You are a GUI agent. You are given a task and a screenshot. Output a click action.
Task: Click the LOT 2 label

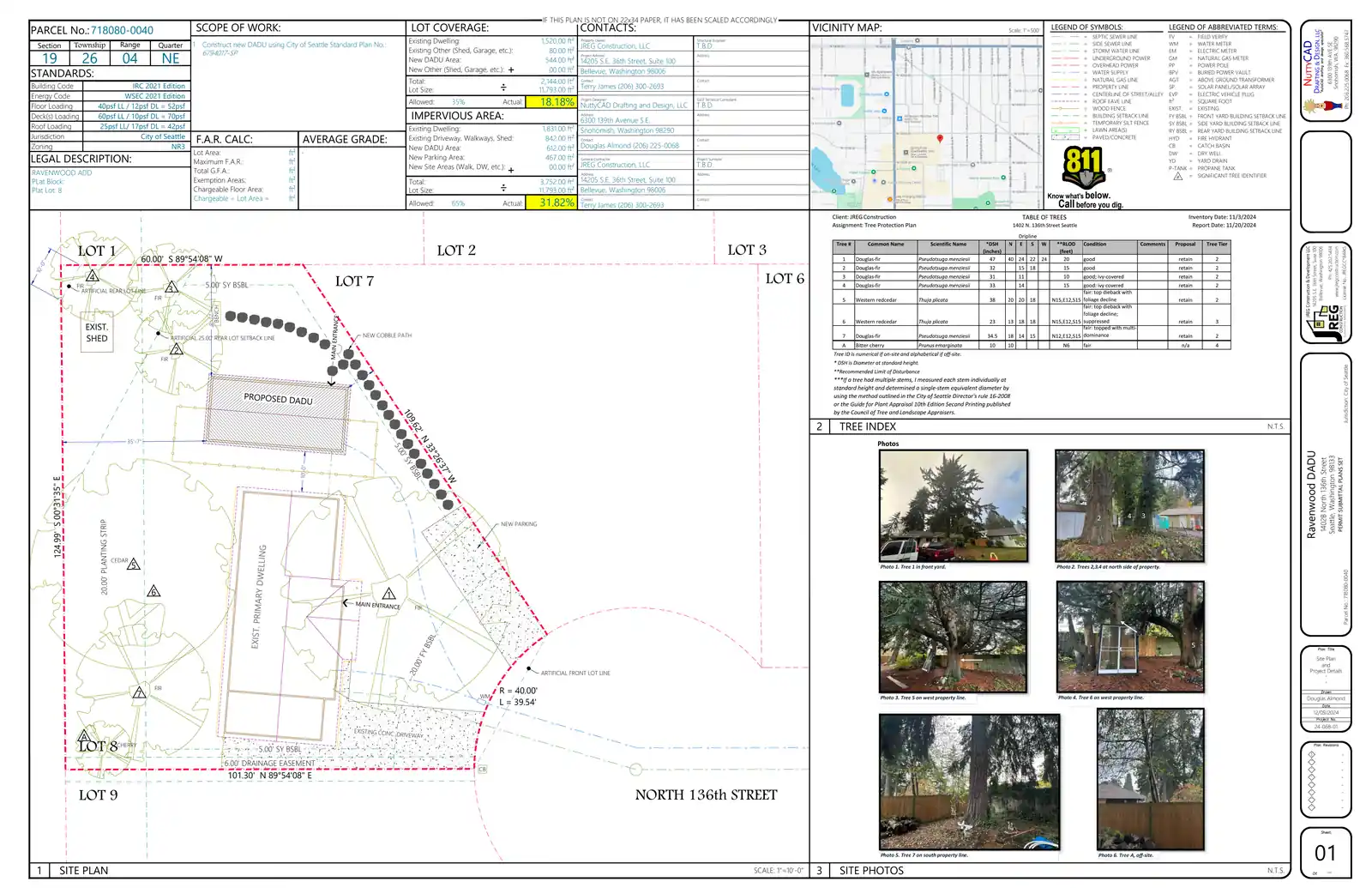[x=456, y=251]
